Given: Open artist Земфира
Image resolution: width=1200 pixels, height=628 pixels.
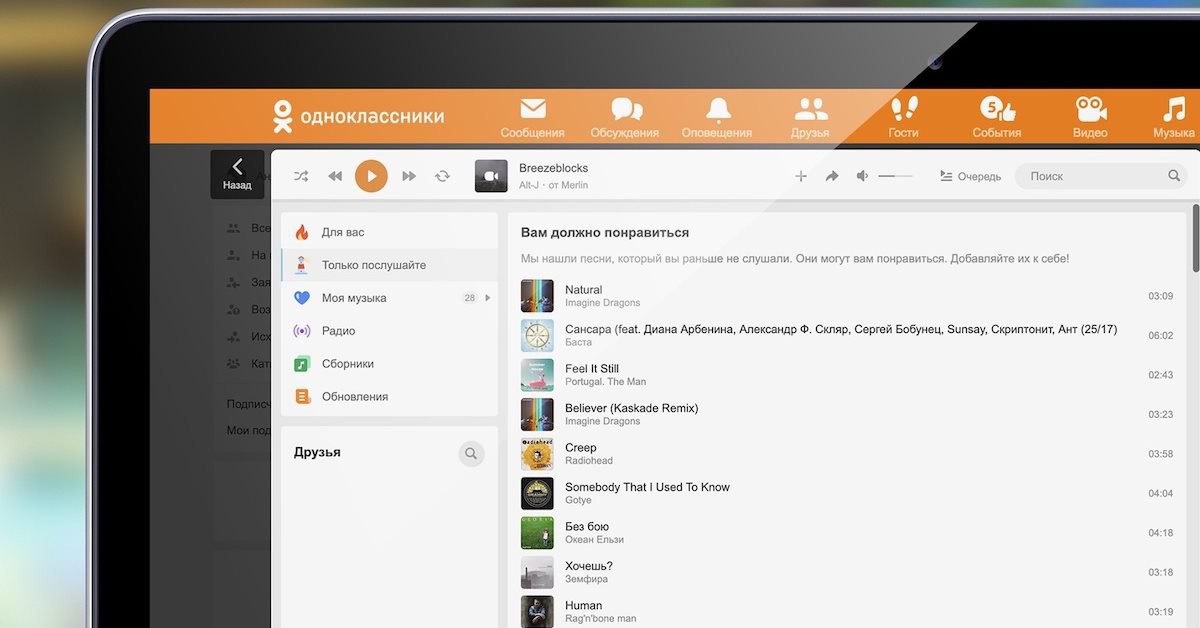Looking at the screenshot, I should [586, 579].
